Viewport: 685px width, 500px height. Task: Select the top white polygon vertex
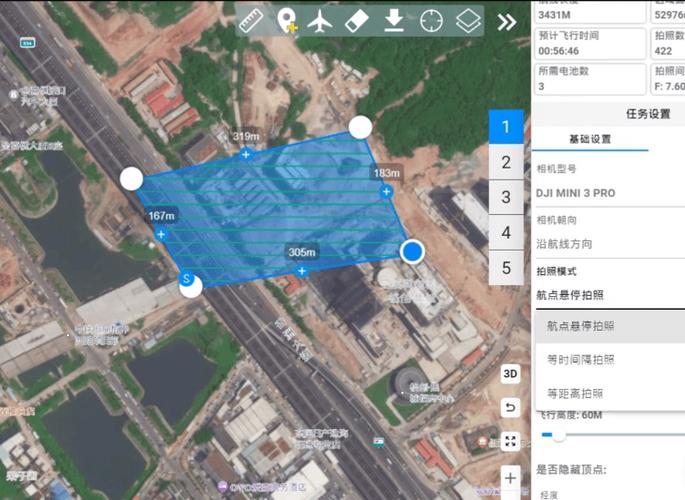(360, 128)
